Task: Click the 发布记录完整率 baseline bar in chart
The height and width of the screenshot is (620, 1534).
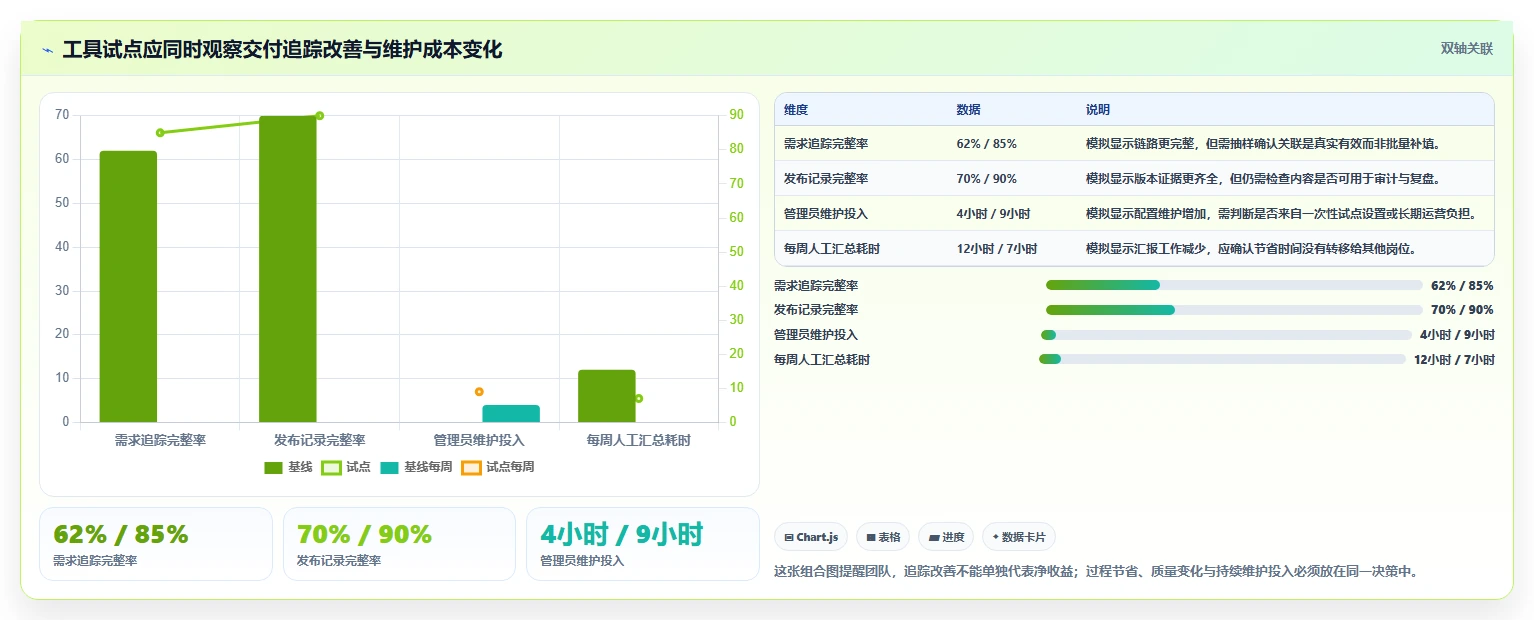Action: (288, 269)
